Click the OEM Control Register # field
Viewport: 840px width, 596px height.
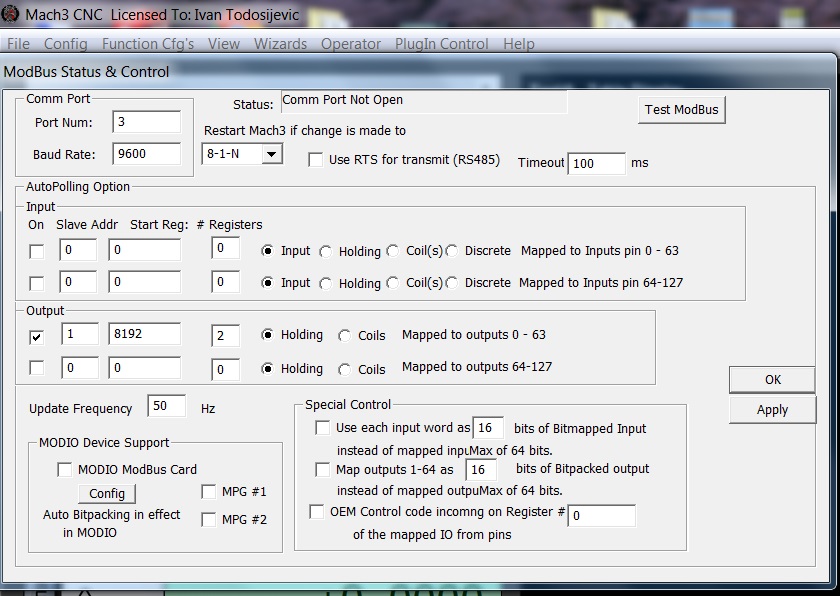tap(602, 516)
